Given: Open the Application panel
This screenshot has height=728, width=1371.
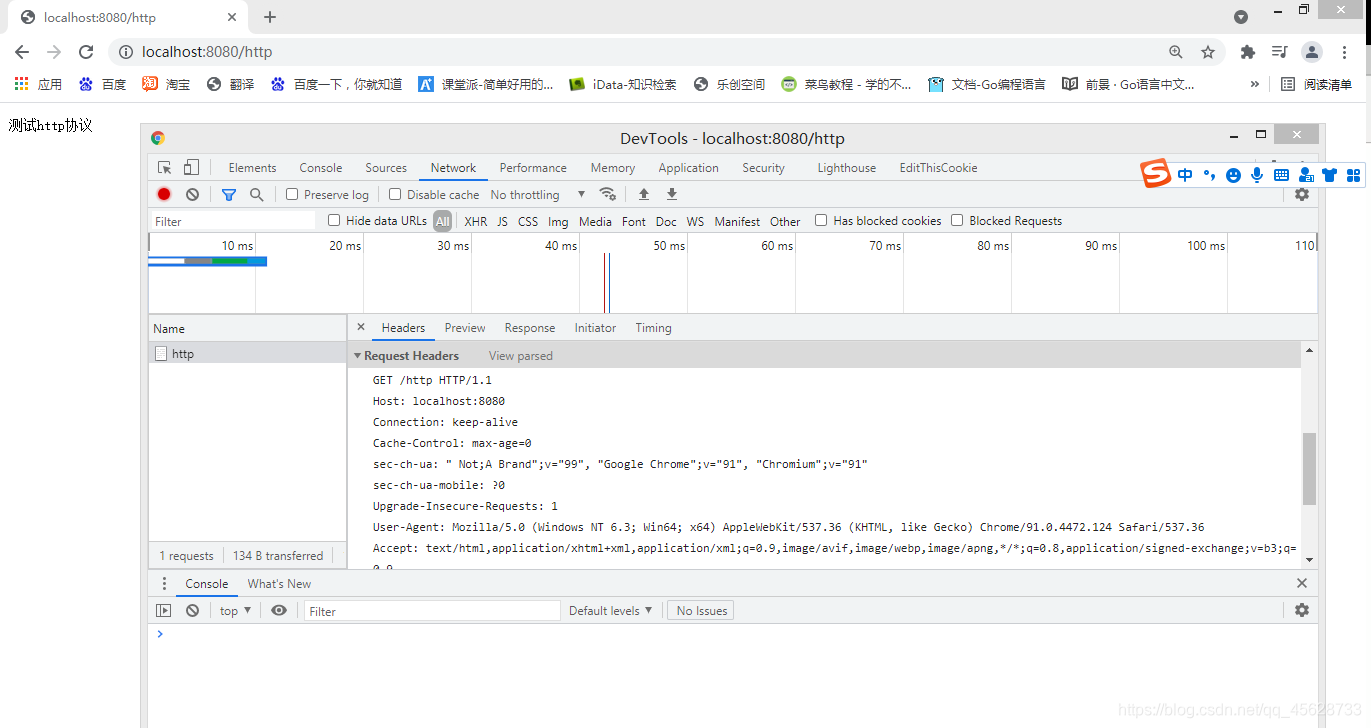Looking at the screenshot, I should 688,168.
